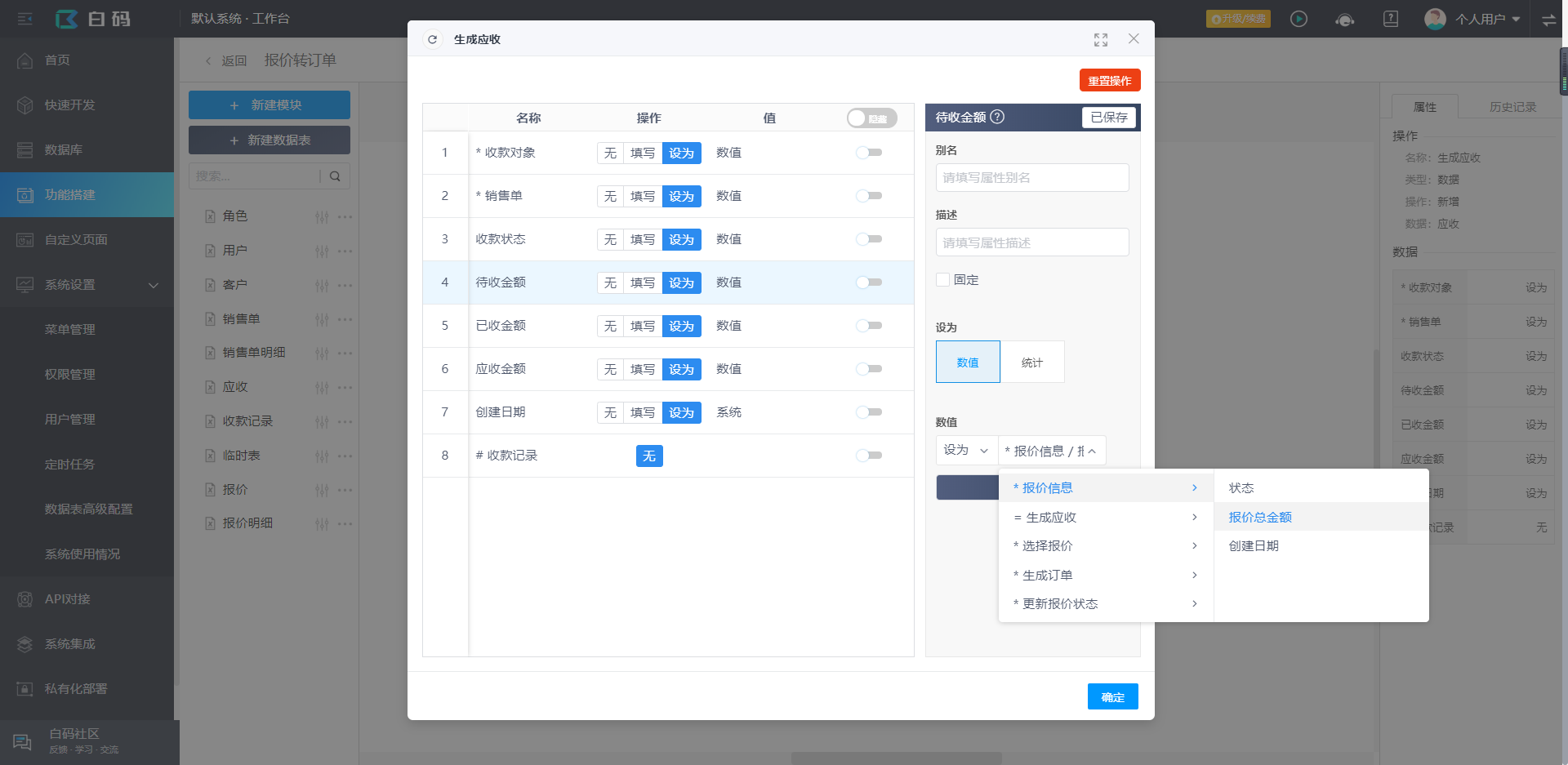1568x765 pixels.
Task: Expand dialog to fullscreen with the expand icon
Action: tap(1101, 39)
